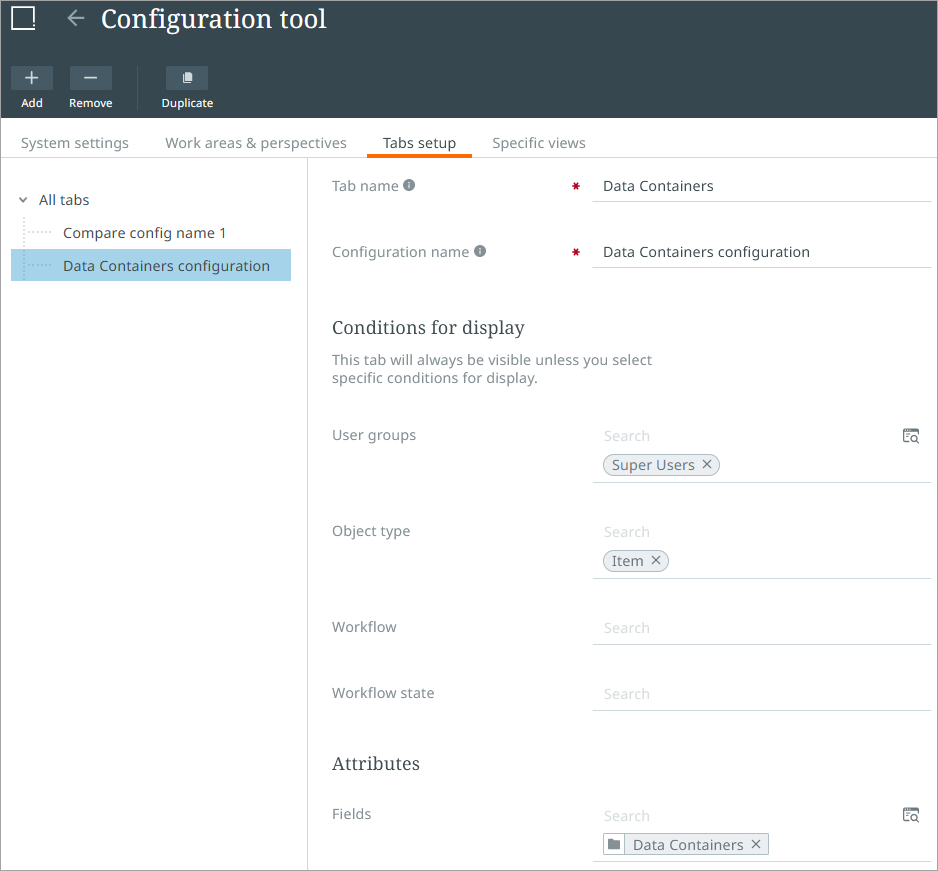Open Work areas & perspectives tab
Image resolution: width=938 pixels, height=871 pixels.
click(256, 143)
